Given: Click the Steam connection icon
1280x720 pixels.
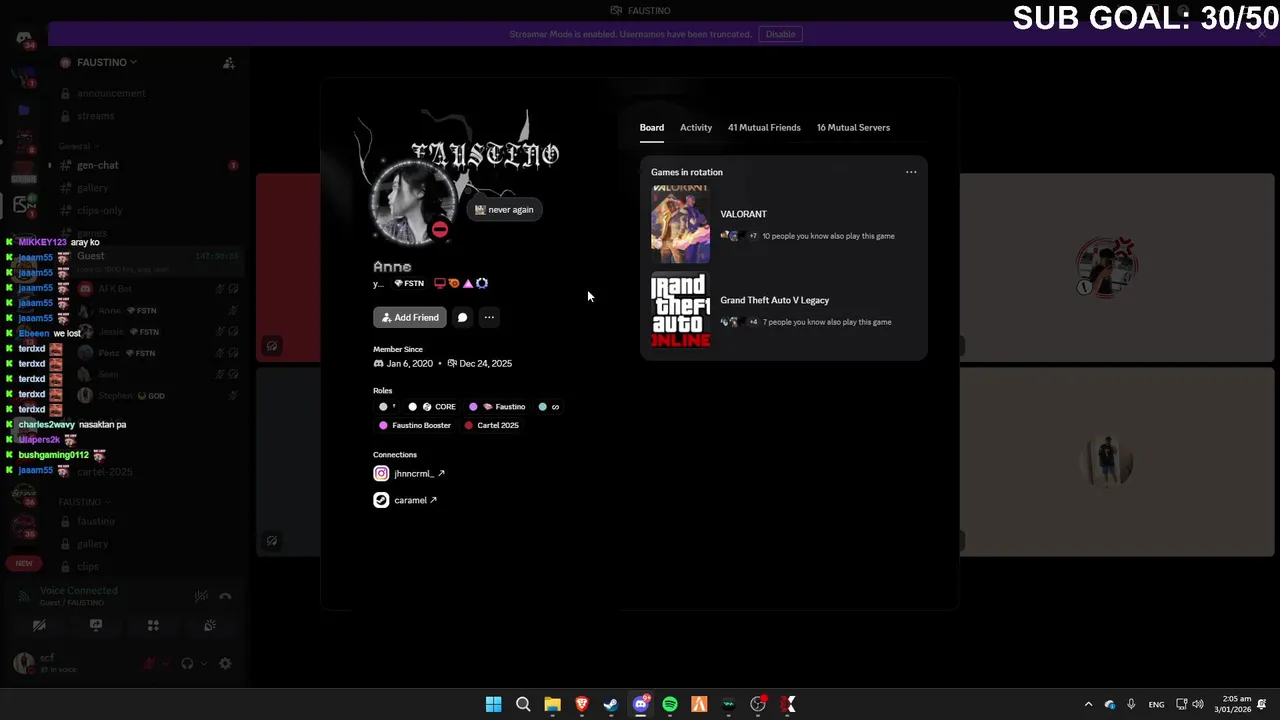Looking at the screenshot, I should (x=381, y=500).
